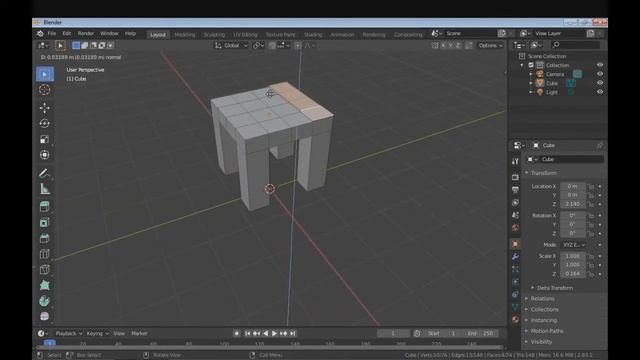The image size is (640, 360).
Task: Hide the Collection in outliner
Action: (x=600, y=65)
